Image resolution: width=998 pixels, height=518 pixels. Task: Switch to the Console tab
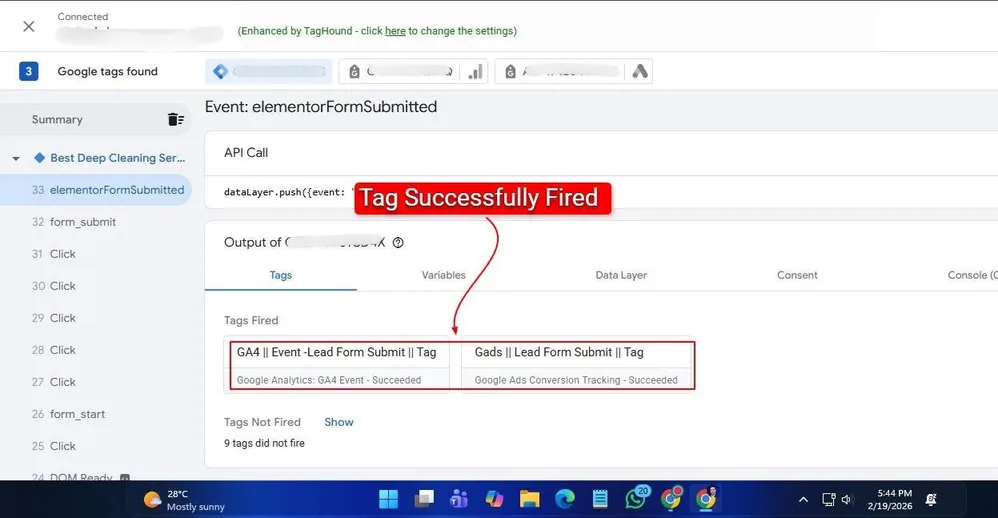tap(972, 275)
